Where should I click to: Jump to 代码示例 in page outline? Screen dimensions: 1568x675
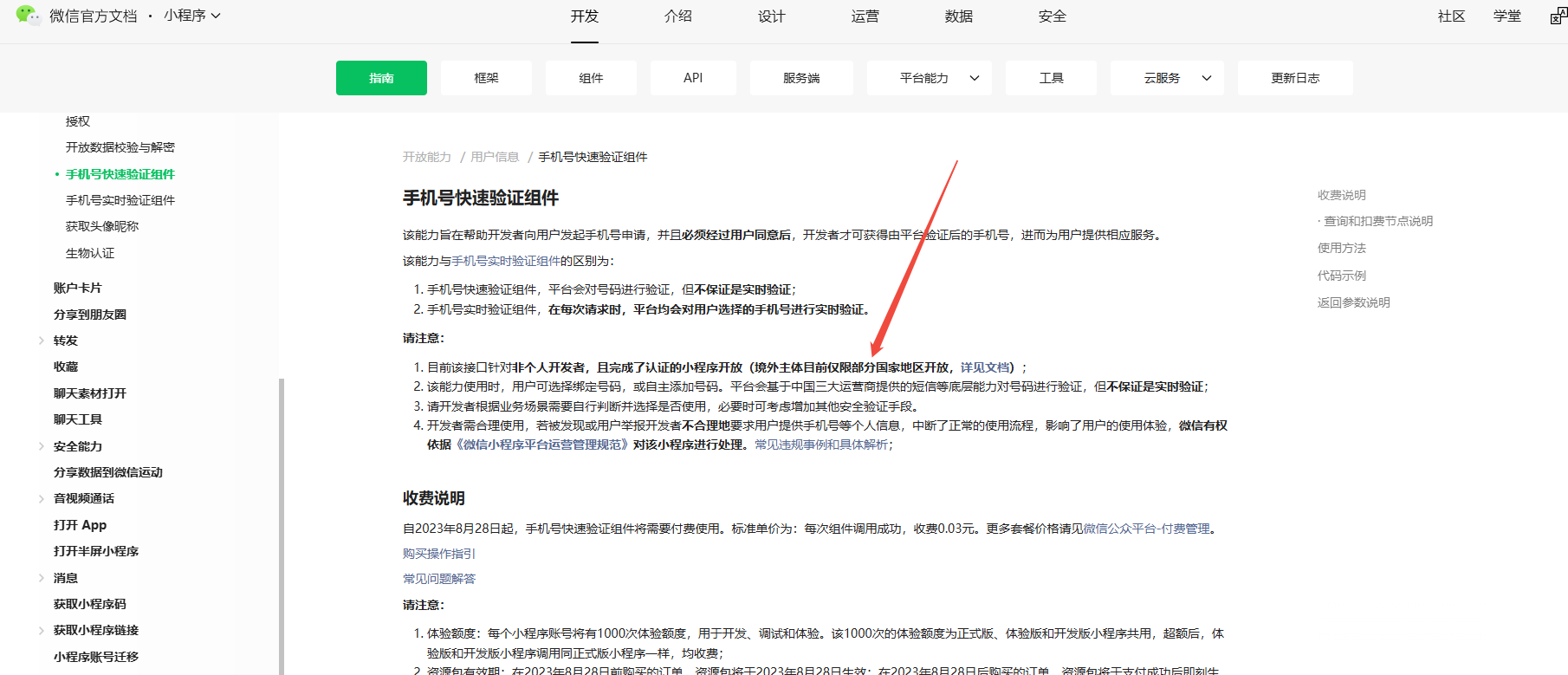[1342, 276]
